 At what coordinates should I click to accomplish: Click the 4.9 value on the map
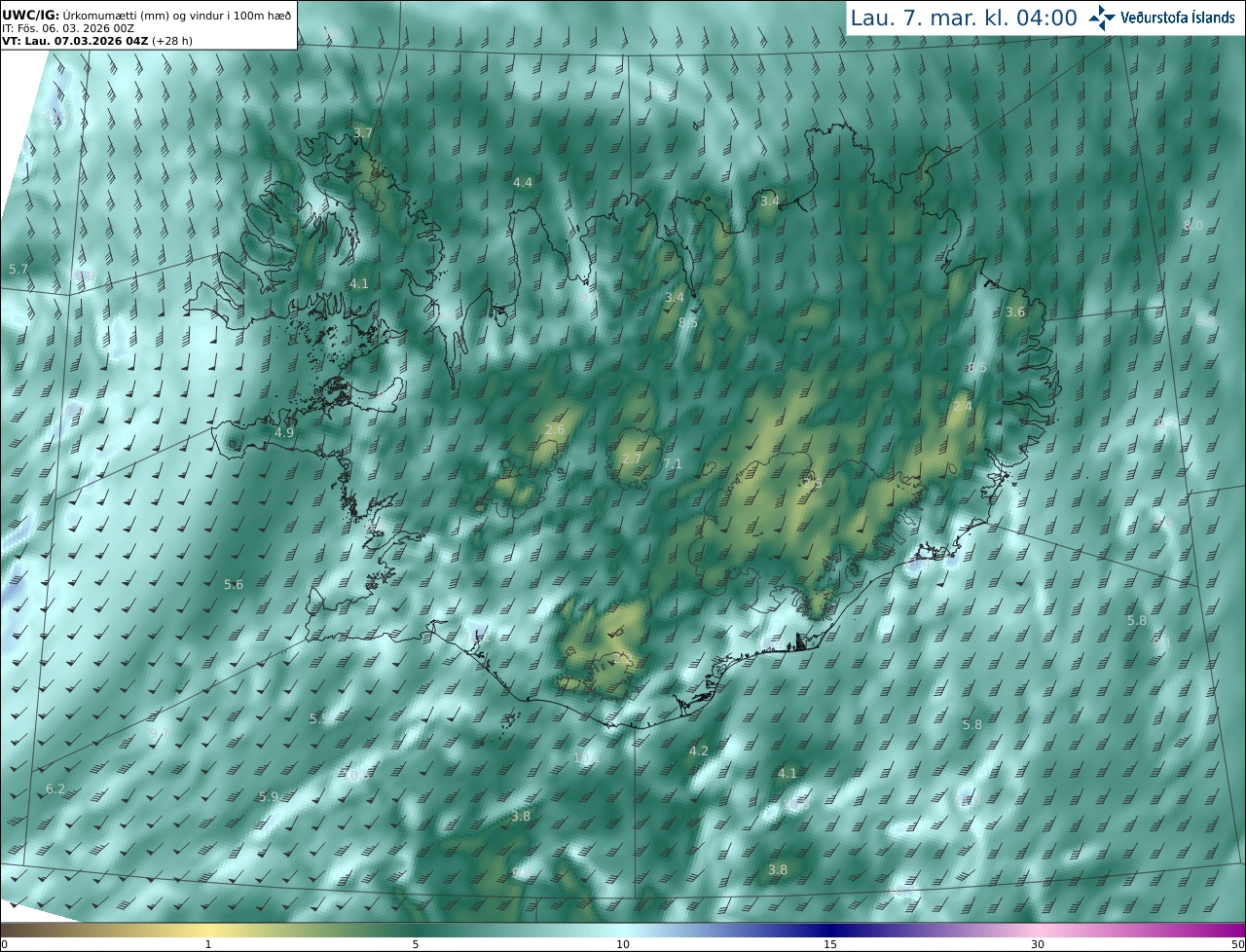click(x=284, y=432)
